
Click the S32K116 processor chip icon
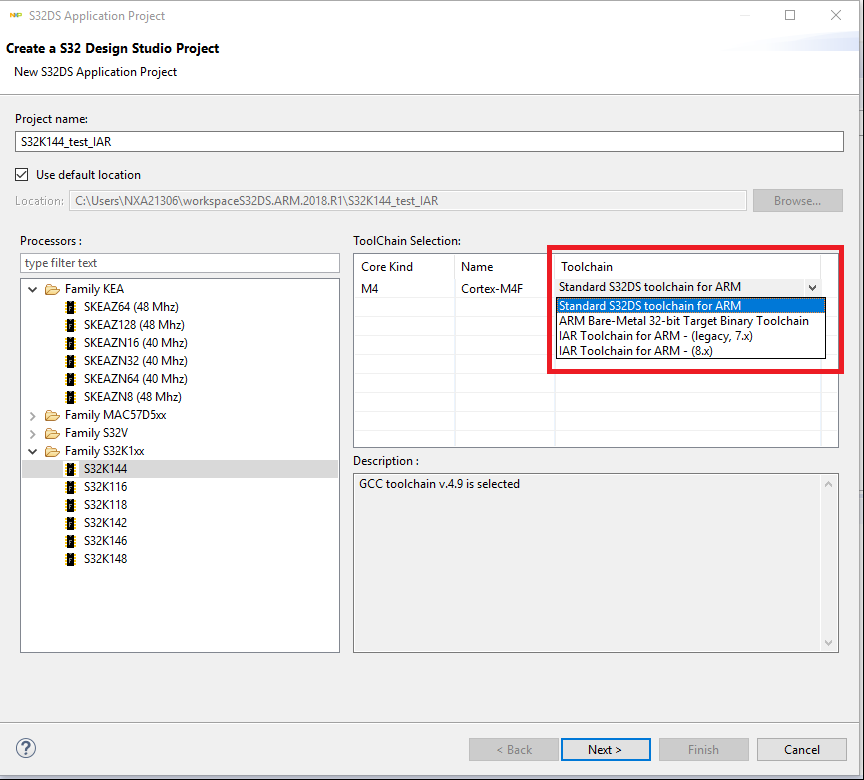coord(70,487)
